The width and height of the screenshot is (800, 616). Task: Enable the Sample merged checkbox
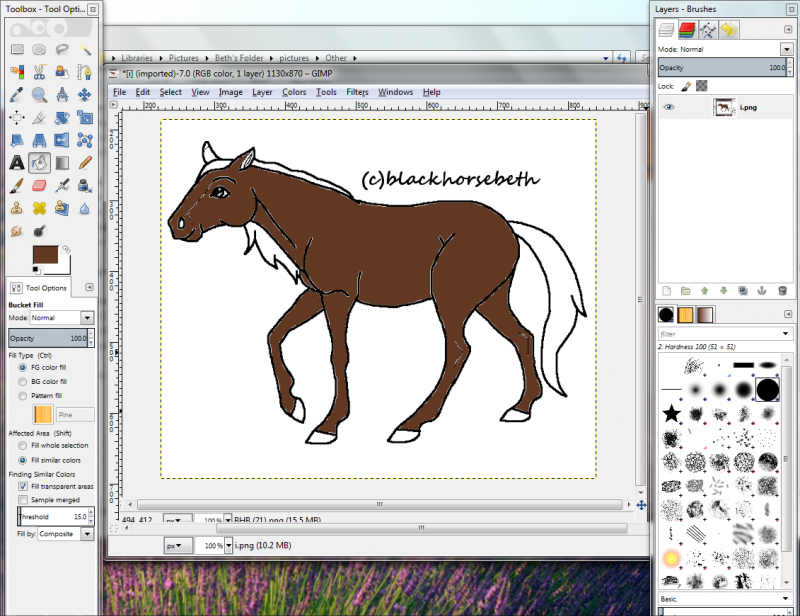[x=23, y=500]
